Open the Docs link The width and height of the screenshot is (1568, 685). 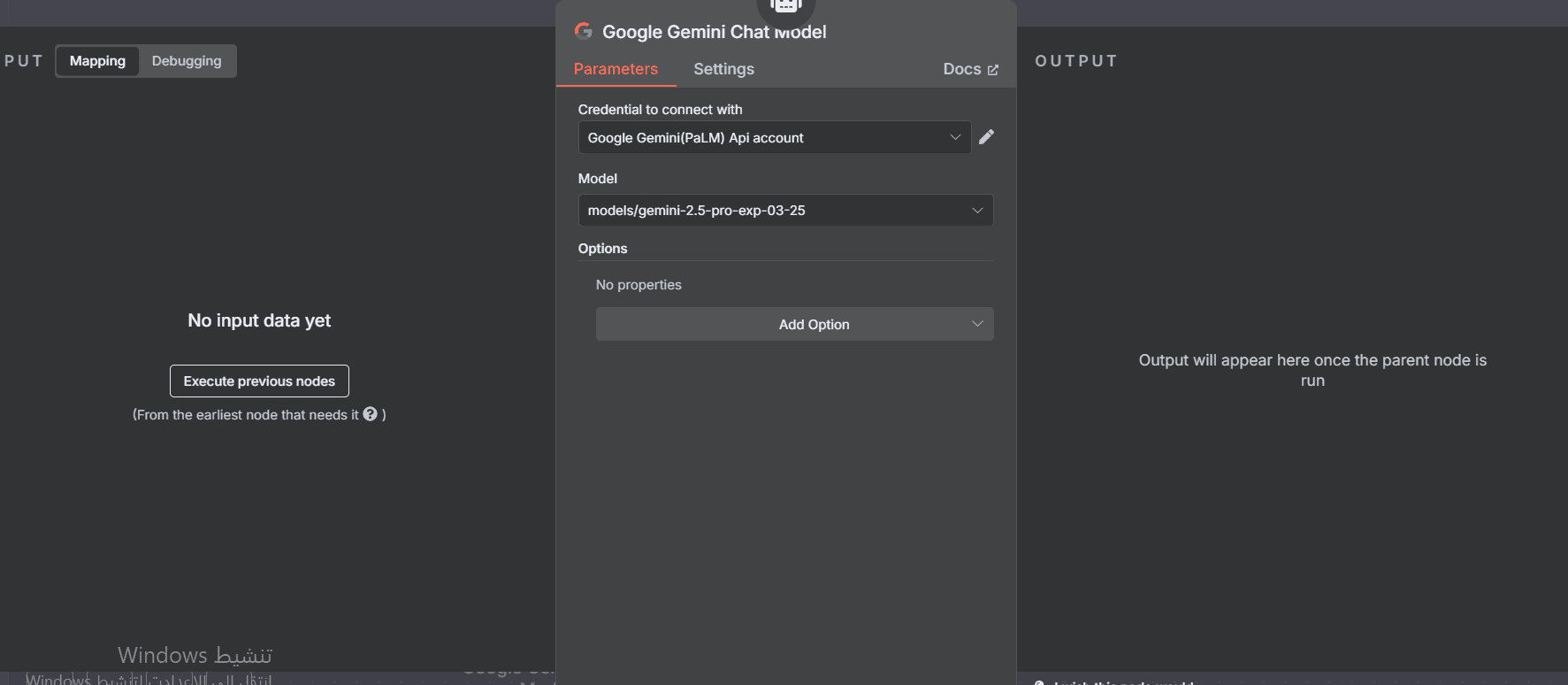click(x=970, y=69)
